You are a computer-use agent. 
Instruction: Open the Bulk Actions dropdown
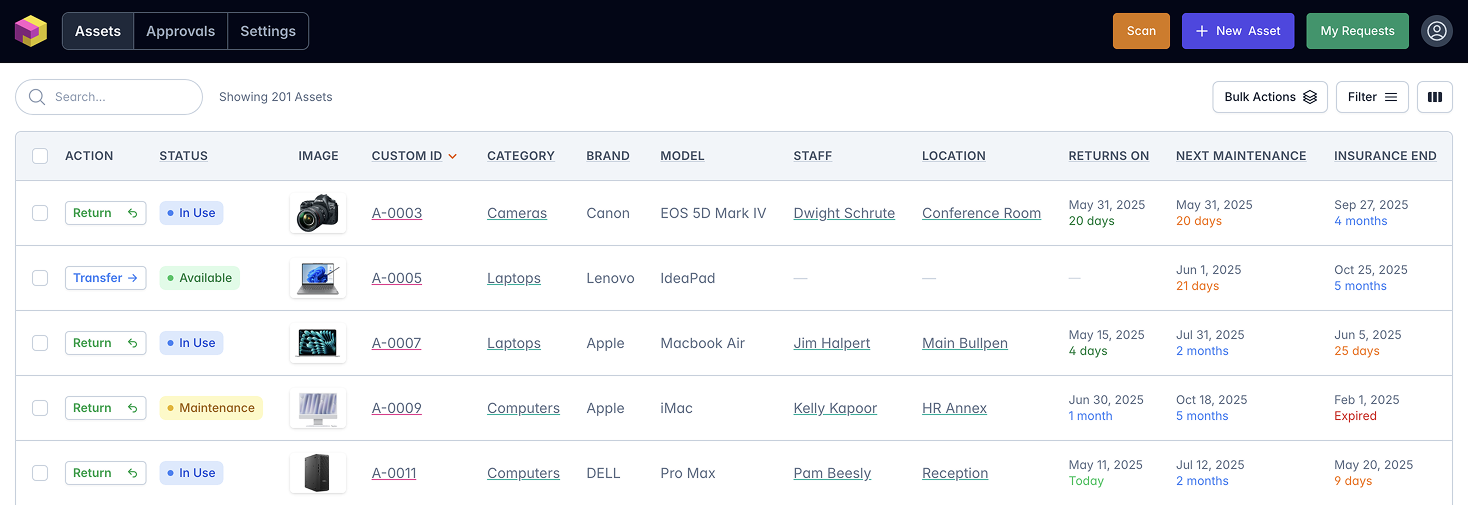tap(1270, 97)
